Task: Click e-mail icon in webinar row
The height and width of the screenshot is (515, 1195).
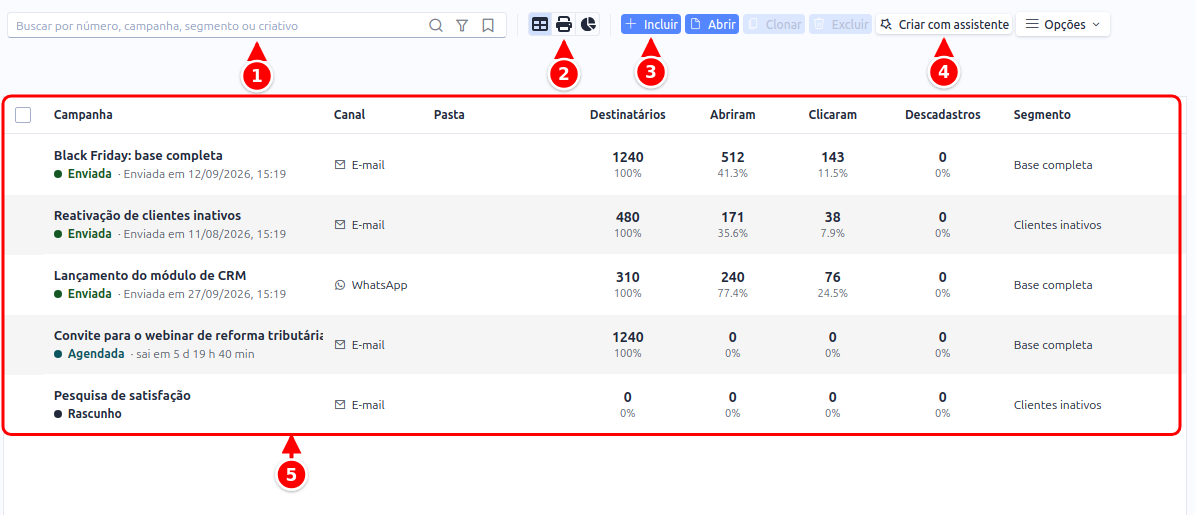Action: click(340, 345)
